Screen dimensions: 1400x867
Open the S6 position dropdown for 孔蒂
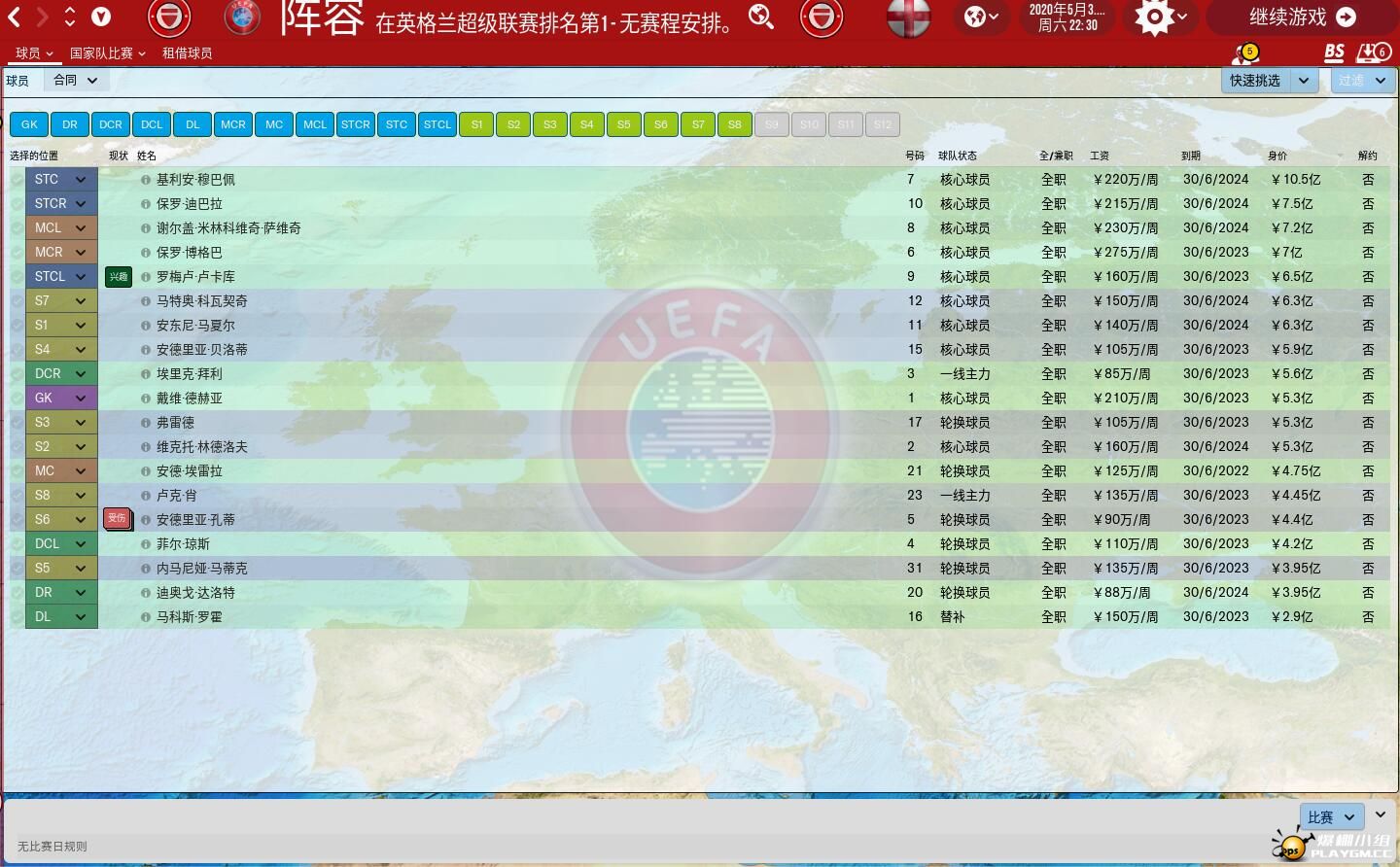(x=61, y=520)
